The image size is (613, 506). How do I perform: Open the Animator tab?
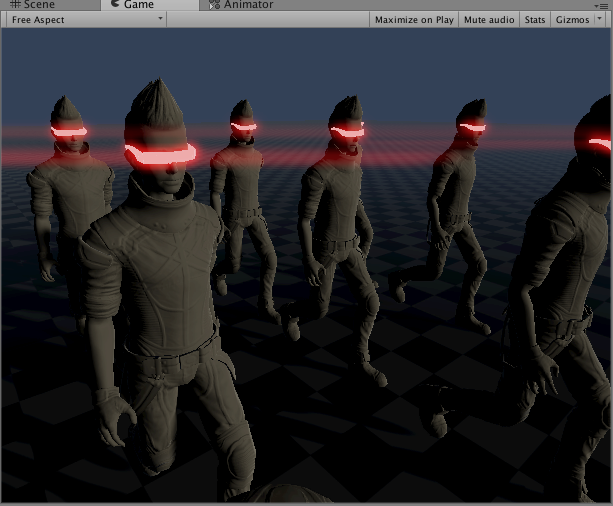coord(241,5)
